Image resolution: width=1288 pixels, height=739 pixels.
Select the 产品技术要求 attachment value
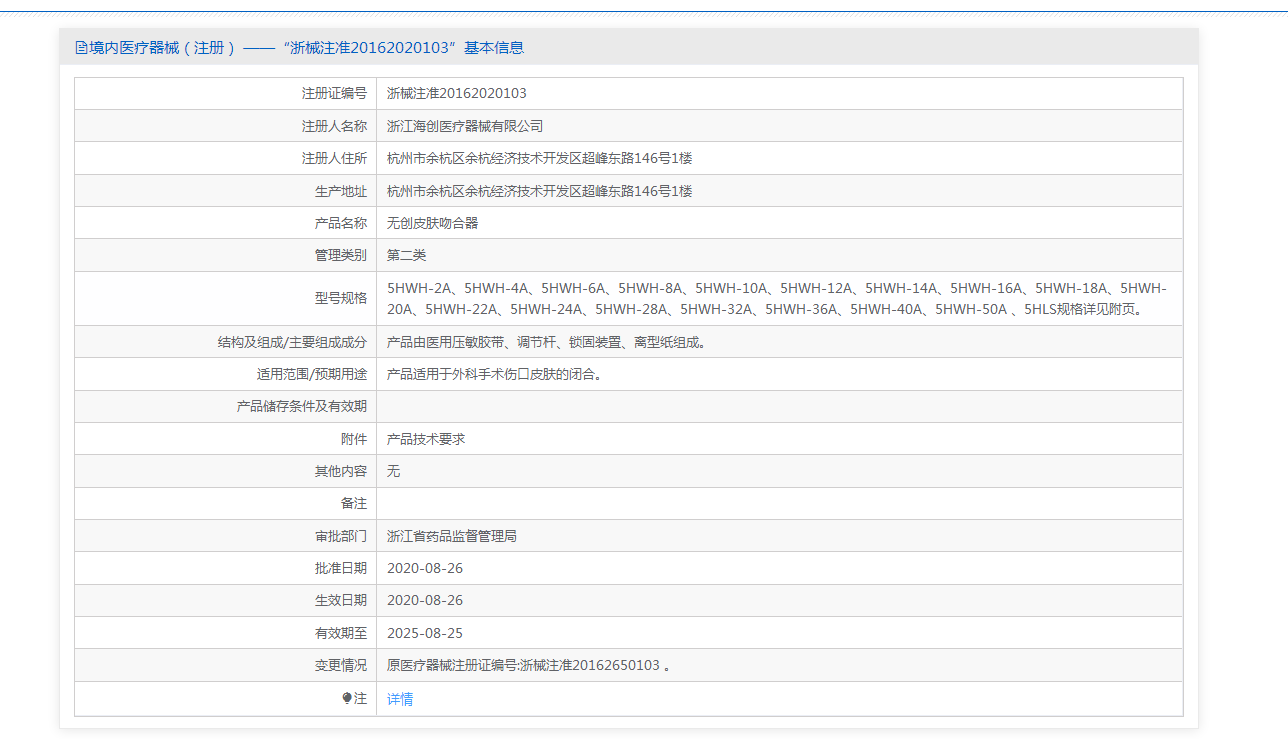tap(426, 439)
